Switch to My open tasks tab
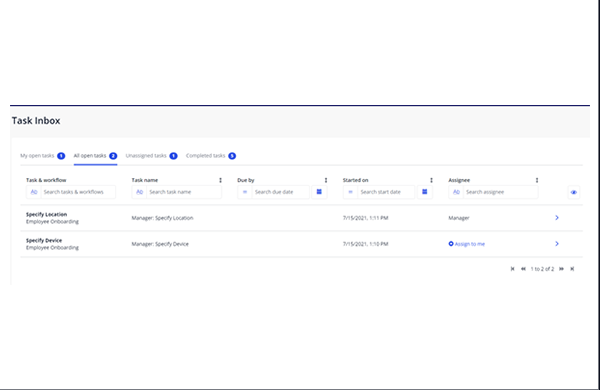 [x=42, y=156]
